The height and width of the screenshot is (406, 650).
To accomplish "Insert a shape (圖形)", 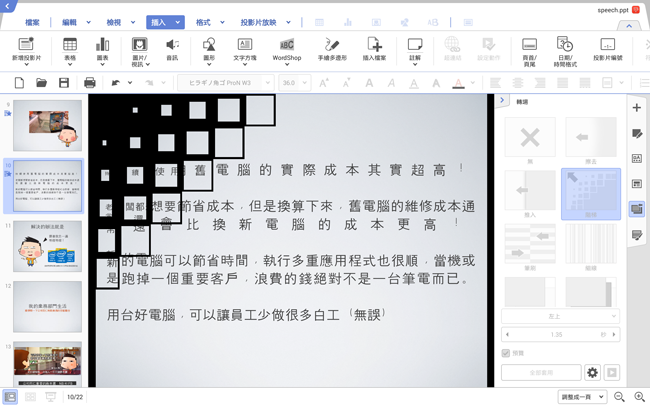I will (209, 50).
